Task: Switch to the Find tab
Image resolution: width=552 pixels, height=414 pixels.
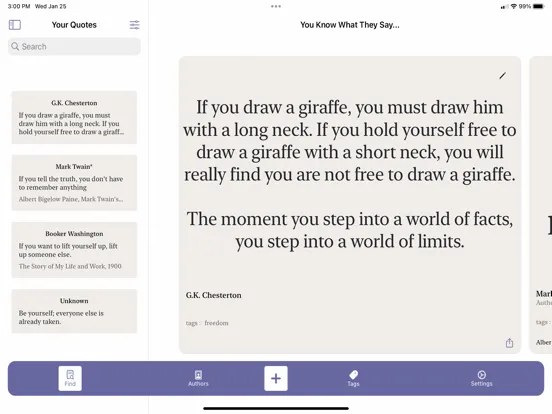Action: coord(70,378)
